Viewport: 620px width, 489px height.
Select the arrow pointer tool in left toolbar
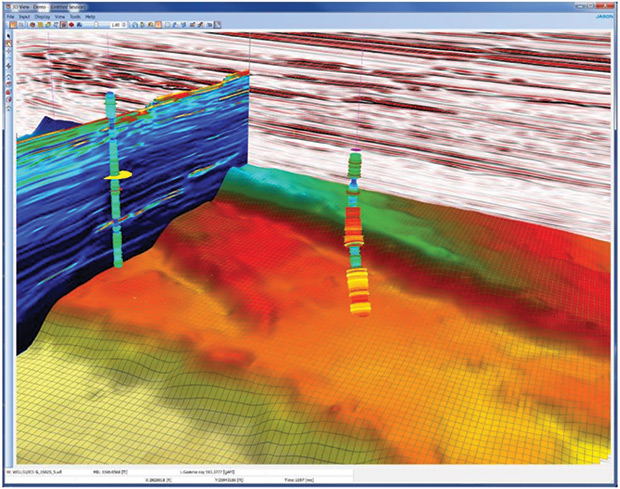[8, 35]
